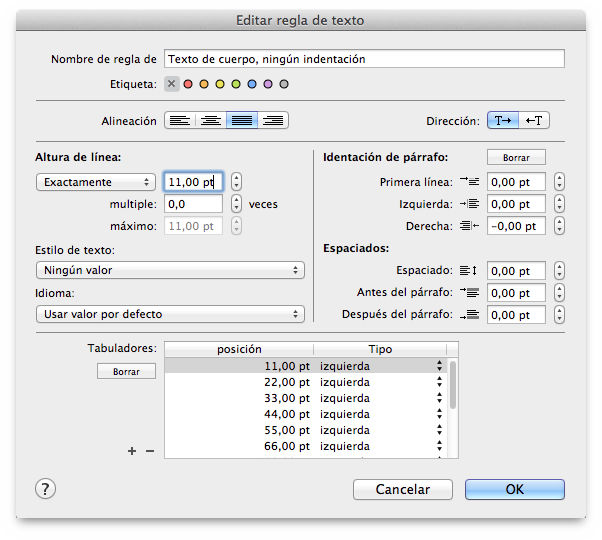Choose the green label color
Viewport: 602px width, 540px height.
(236, 84)
